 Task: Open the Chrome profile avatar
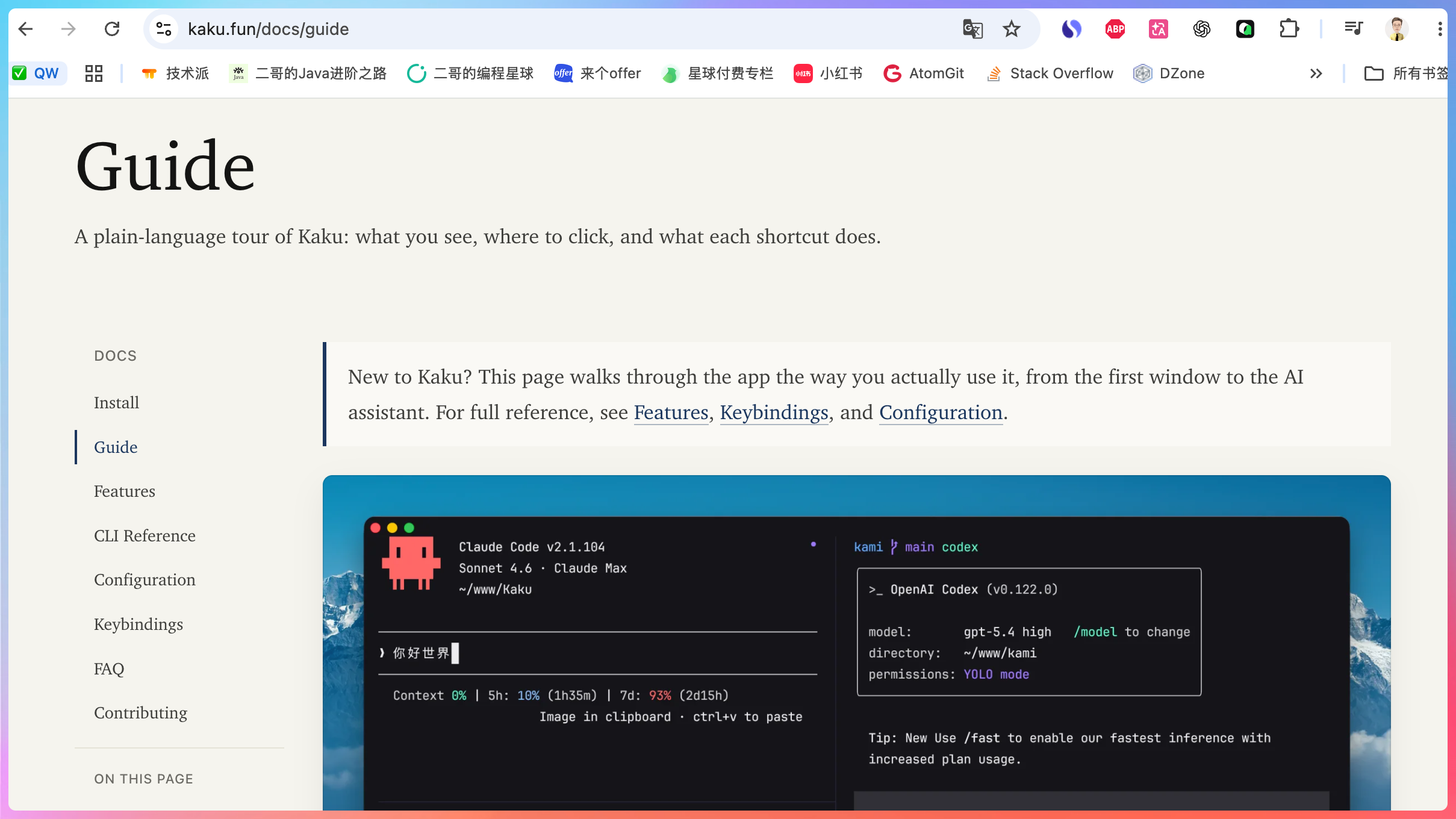1397,29
